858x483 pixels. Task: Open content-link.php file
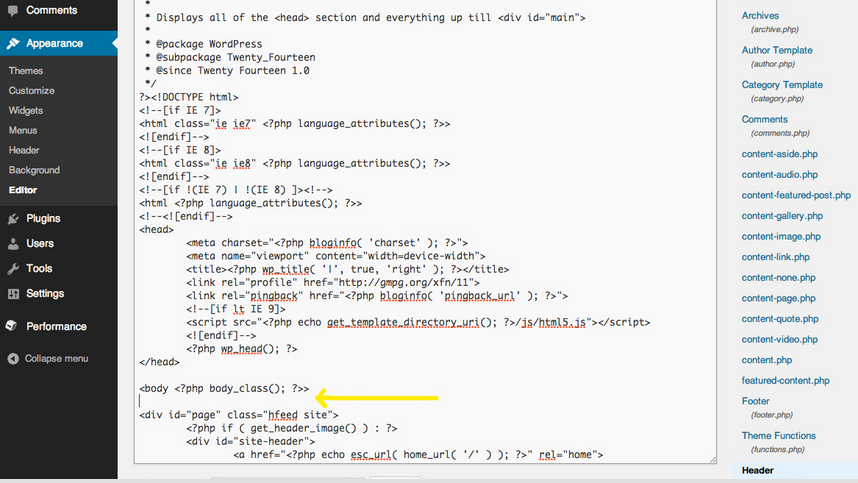pos(775,257)
